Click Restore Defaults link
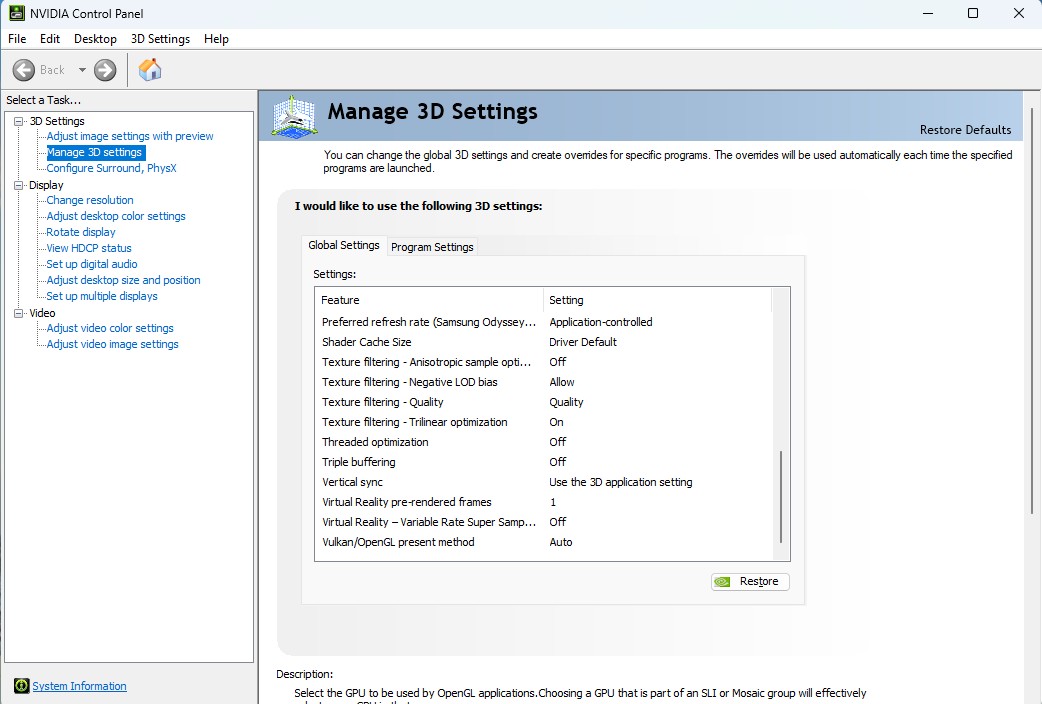Screen dimensions: 1042x704 tap(965, 130)
